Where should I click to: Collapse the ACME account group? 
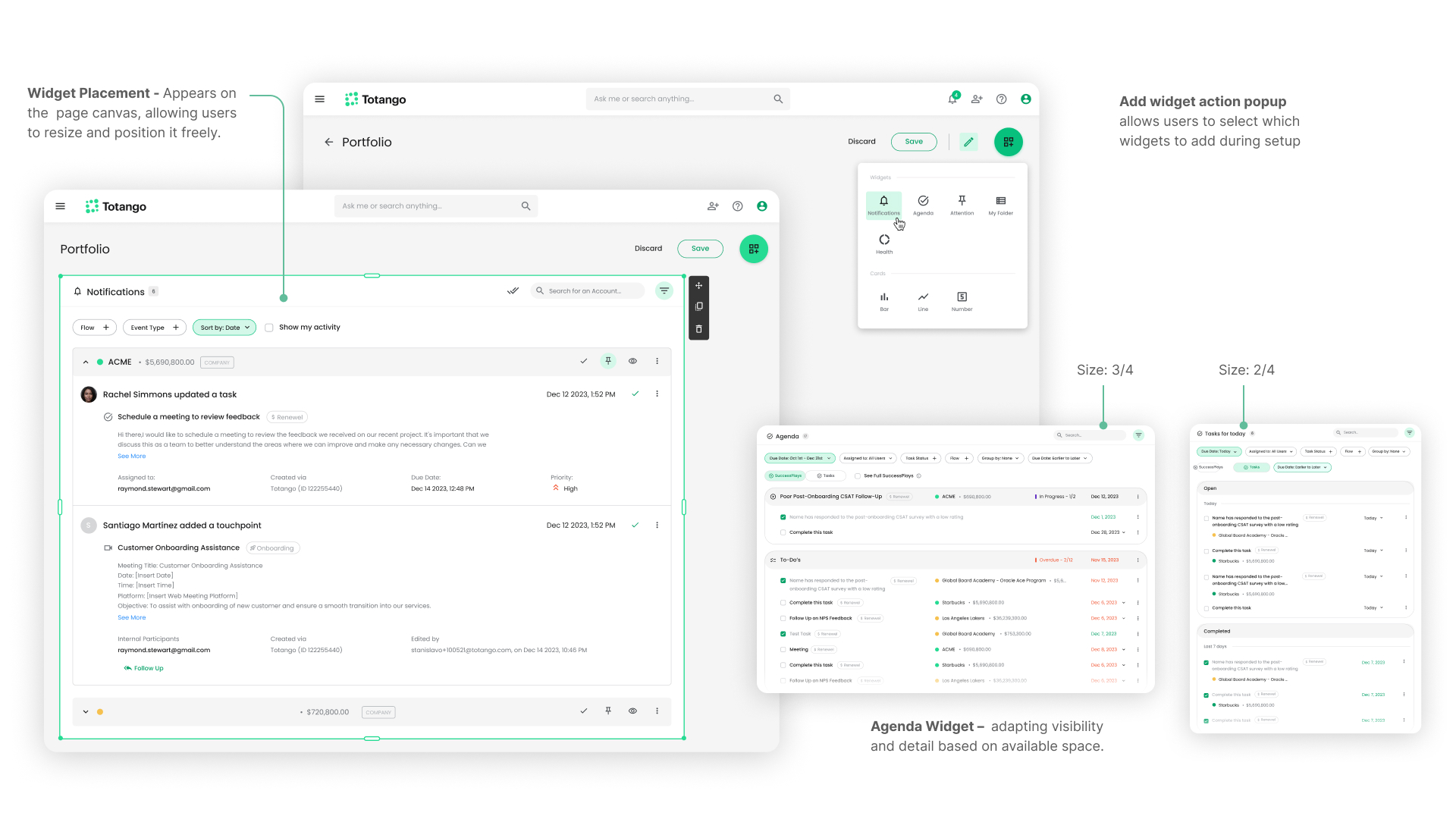pos(86,362)
